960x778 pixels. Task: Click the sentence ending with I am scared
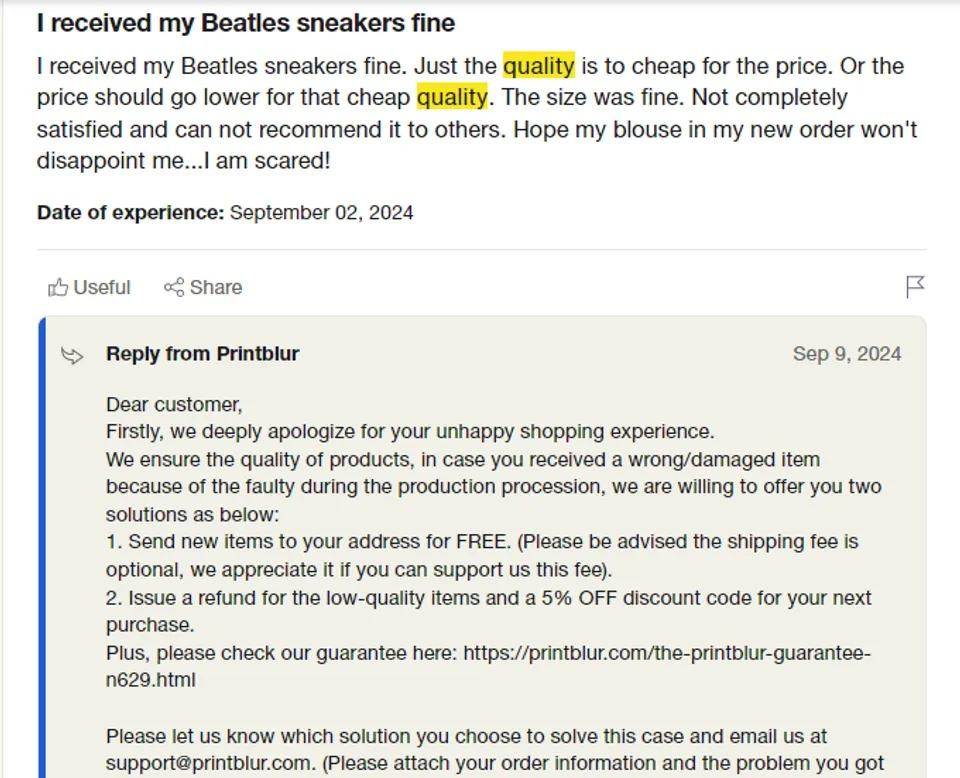(183, 161)
